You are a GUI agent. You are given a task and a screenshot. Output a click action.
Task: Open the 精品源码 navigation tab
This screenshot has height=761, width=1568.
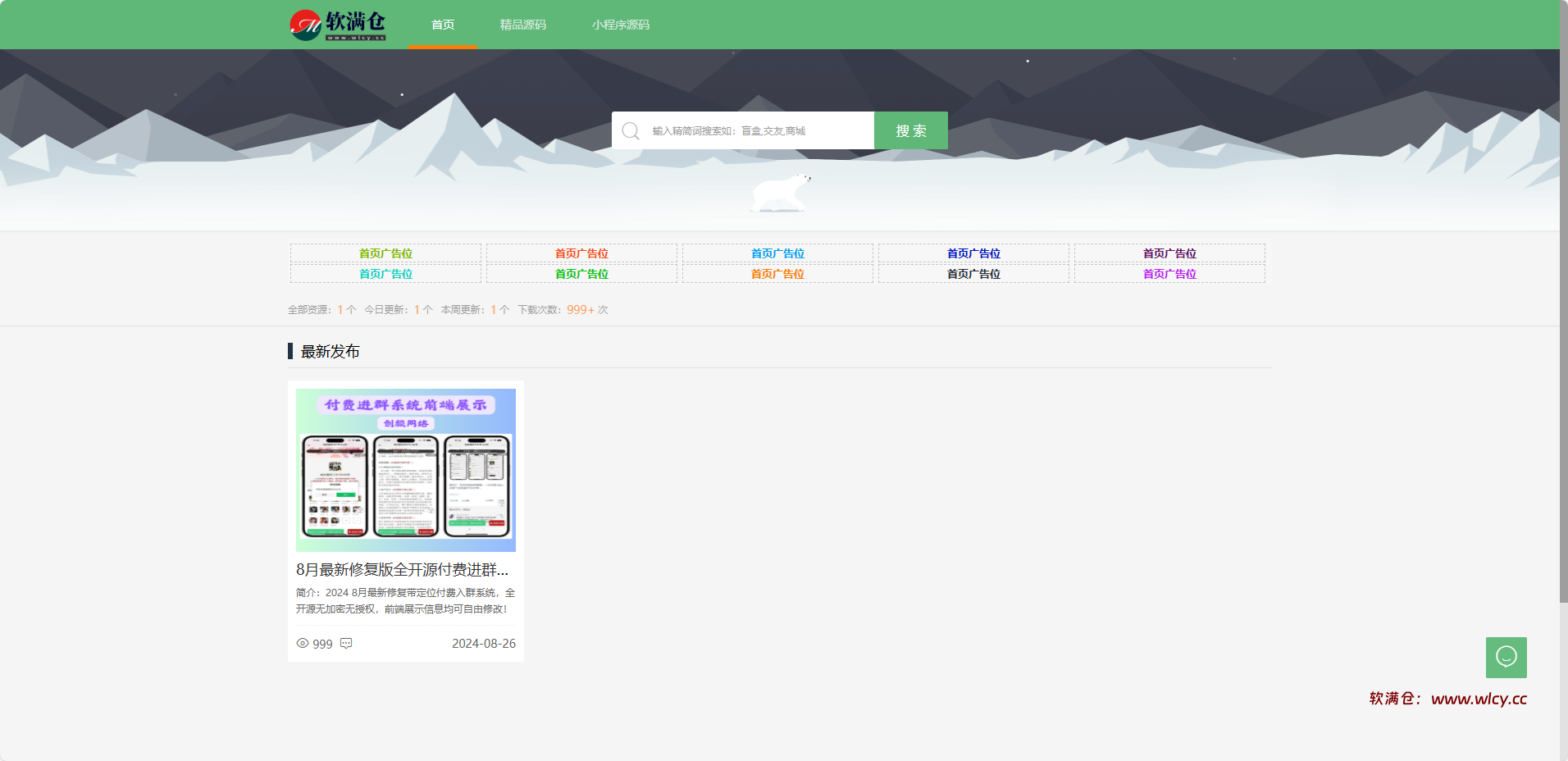click(x=523, y=25)
